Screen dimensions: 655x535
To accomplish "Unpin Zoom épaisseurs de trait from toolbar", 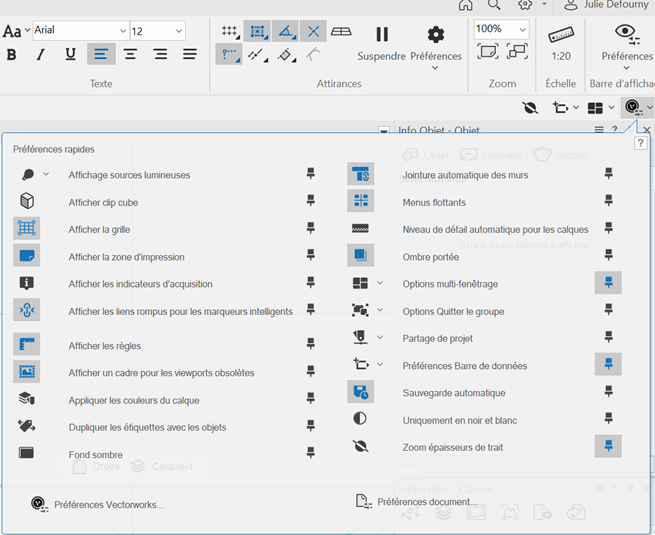I will click(x=608, y=446).
